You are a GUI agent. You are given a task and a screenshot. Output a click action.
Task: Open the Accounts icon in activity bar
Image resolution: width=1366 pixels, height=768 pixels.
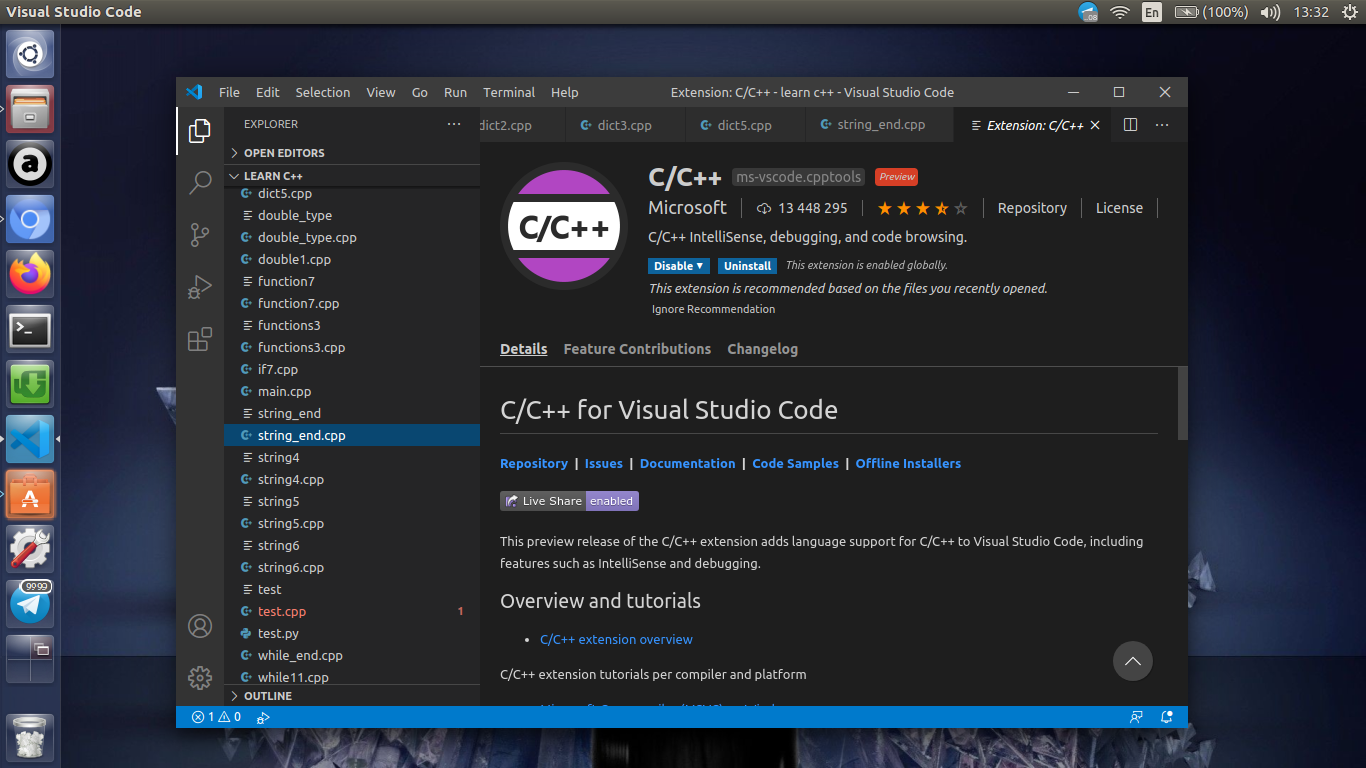[200, 626]
